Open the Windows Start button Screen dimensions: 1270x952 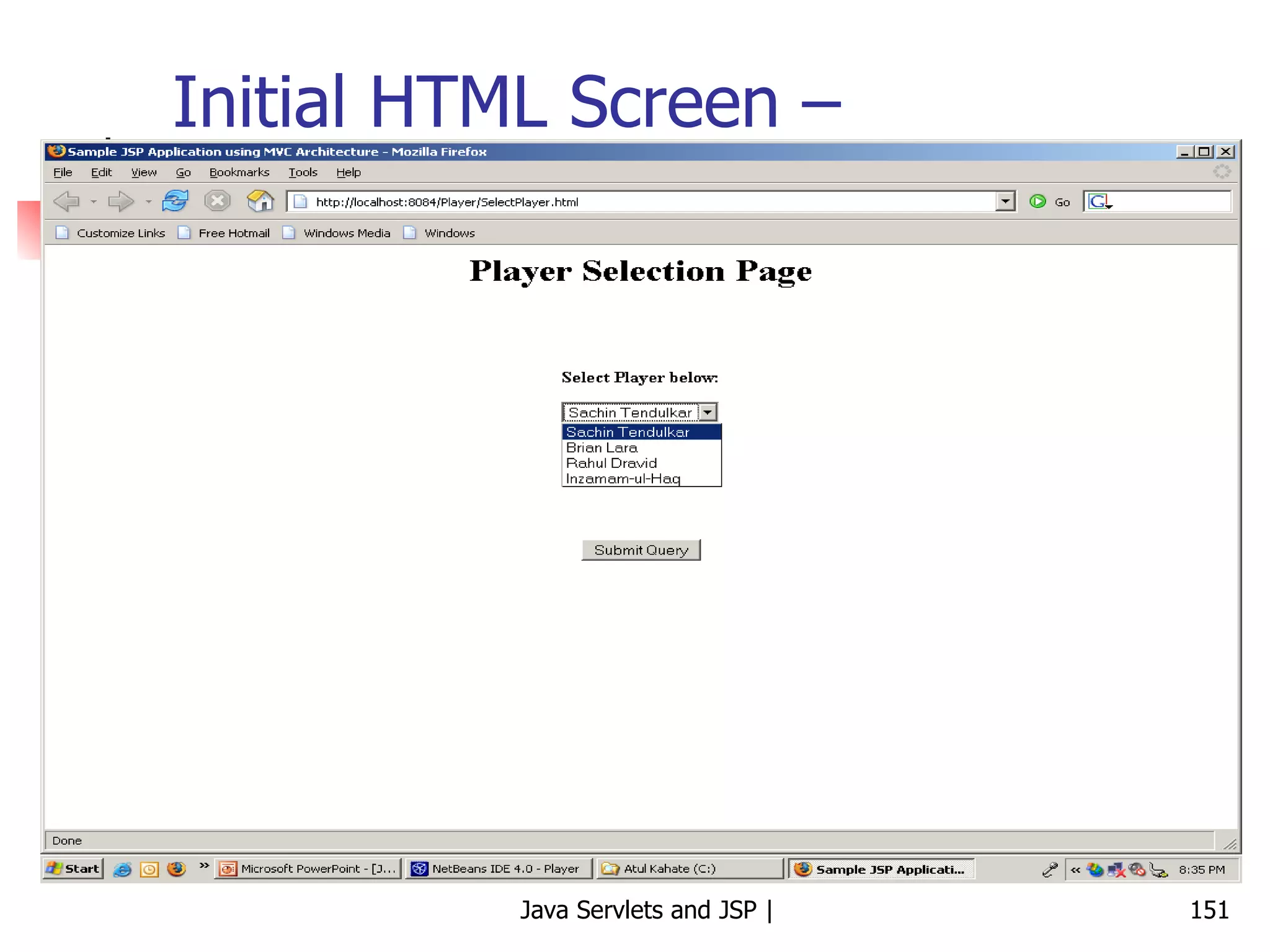(73, 869)
